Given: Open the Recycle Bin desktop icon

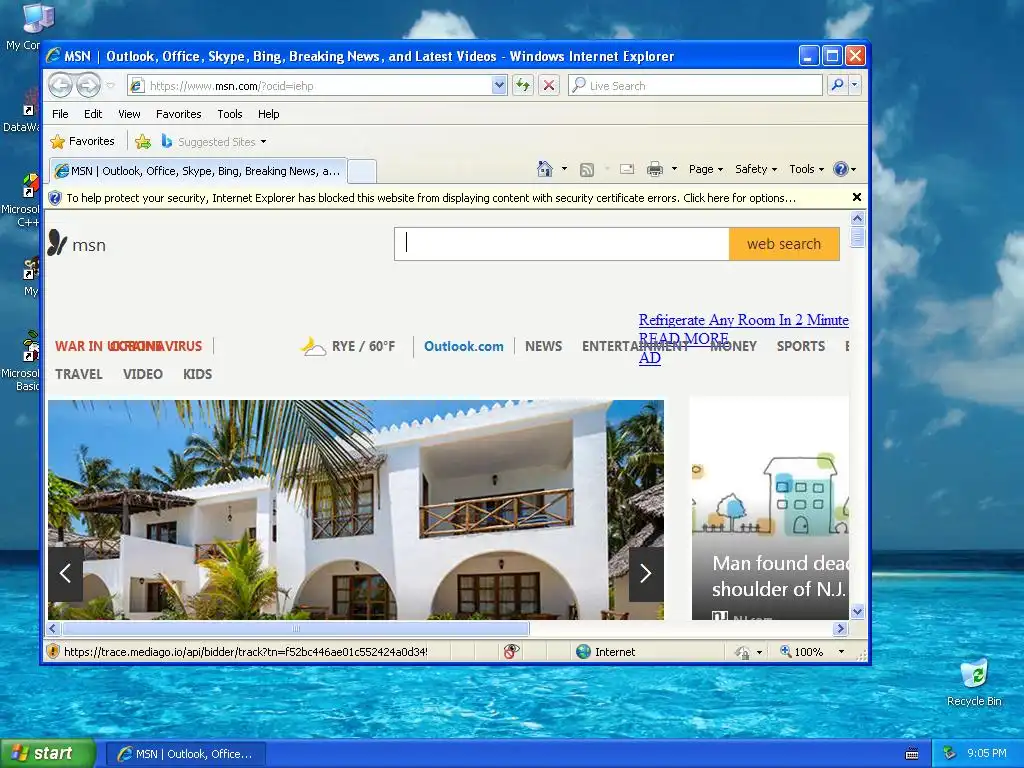Looking at the screenshot, I should coord(974,684).
